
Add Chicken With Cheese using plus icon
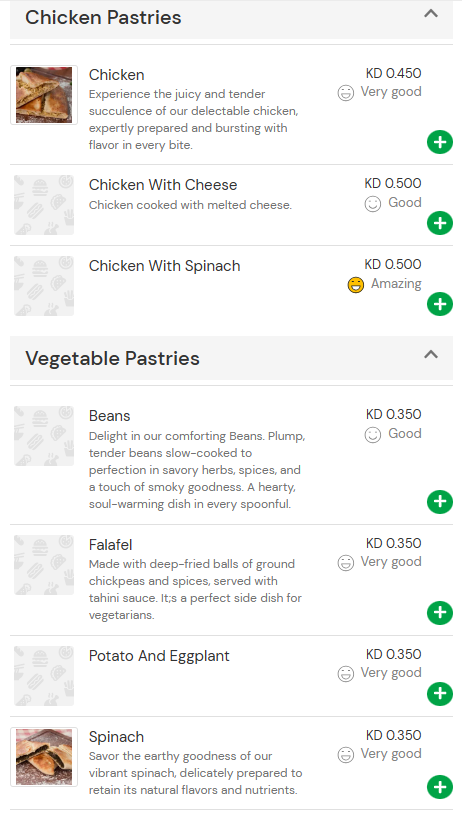[440, 223]
